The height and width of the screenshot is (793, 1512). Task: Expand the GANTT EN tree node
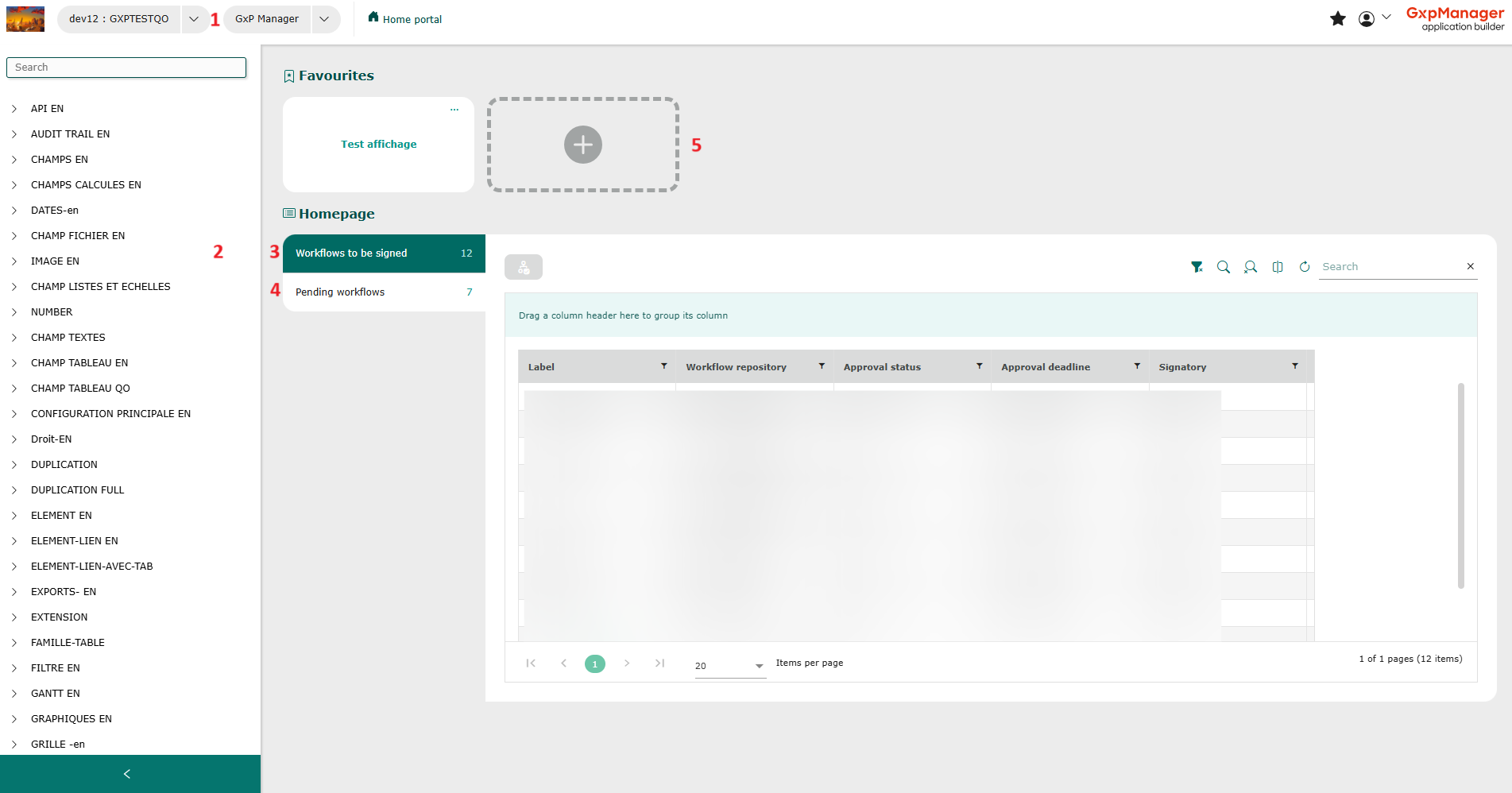coord(14,694)
